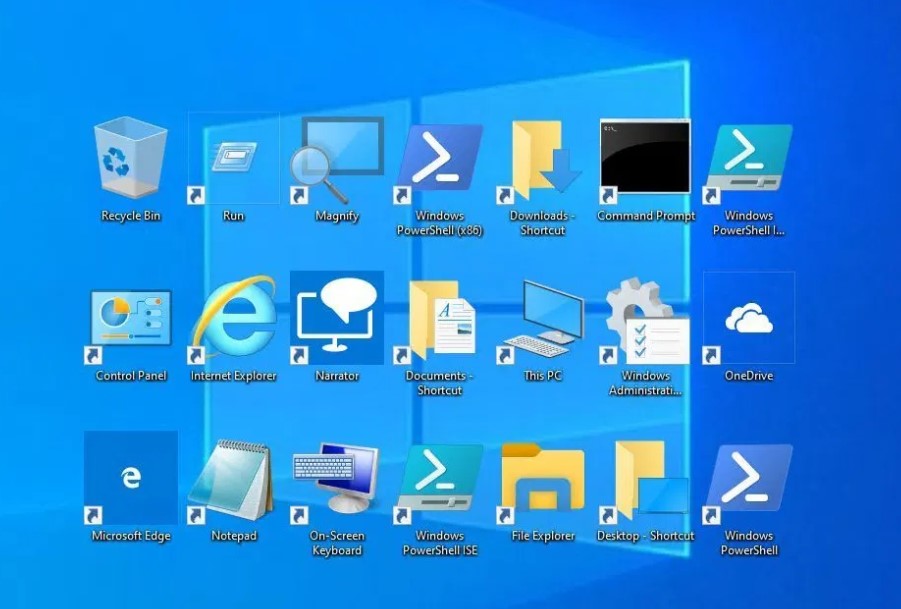Select the Magnify shortcut icon
901x609 pixels.
click(337, 160)
